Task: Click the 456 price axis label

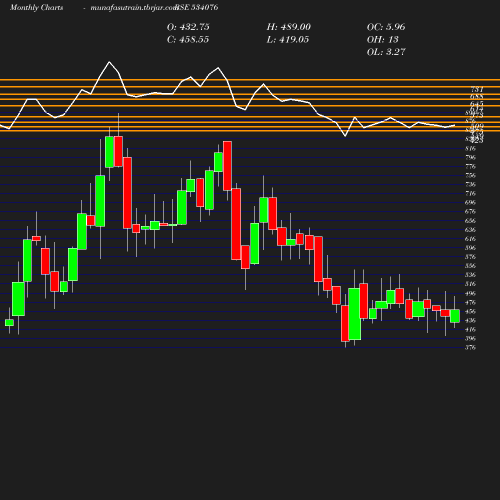Action: [x=470, y=312]
